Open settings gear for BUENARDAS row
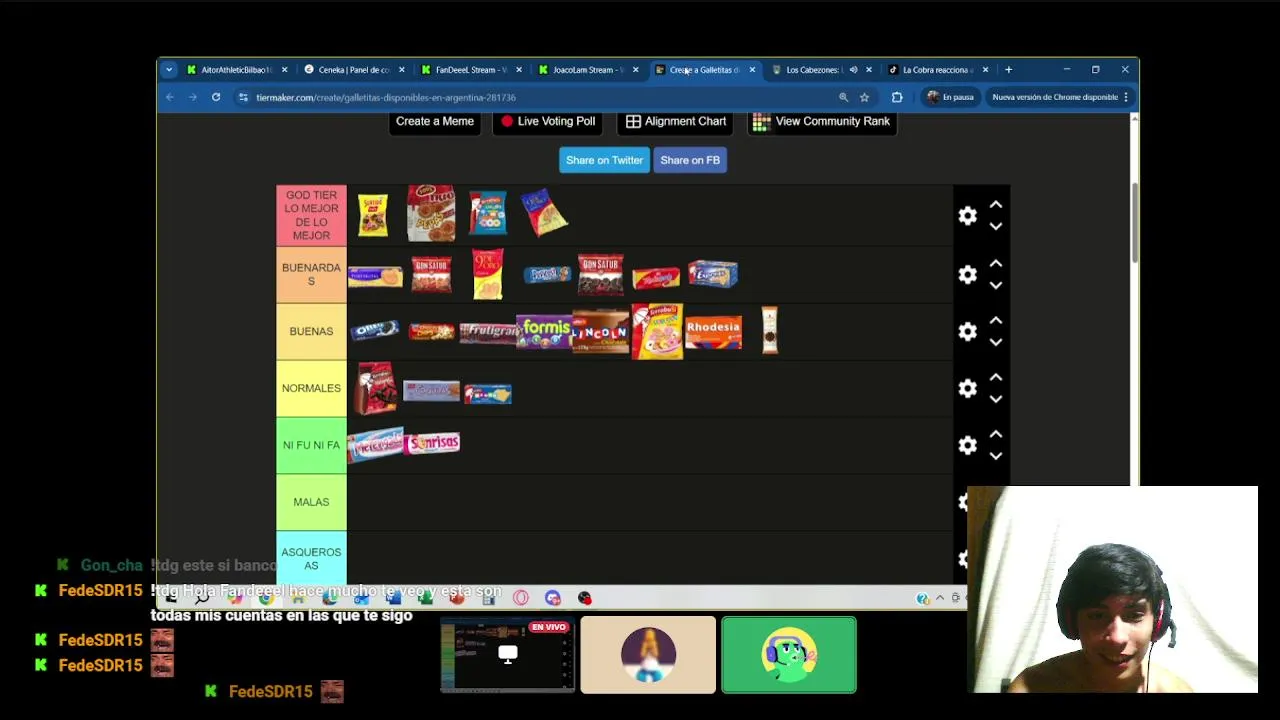Image resolution: width=1280 pixels, height=720 pixels. 967,275
